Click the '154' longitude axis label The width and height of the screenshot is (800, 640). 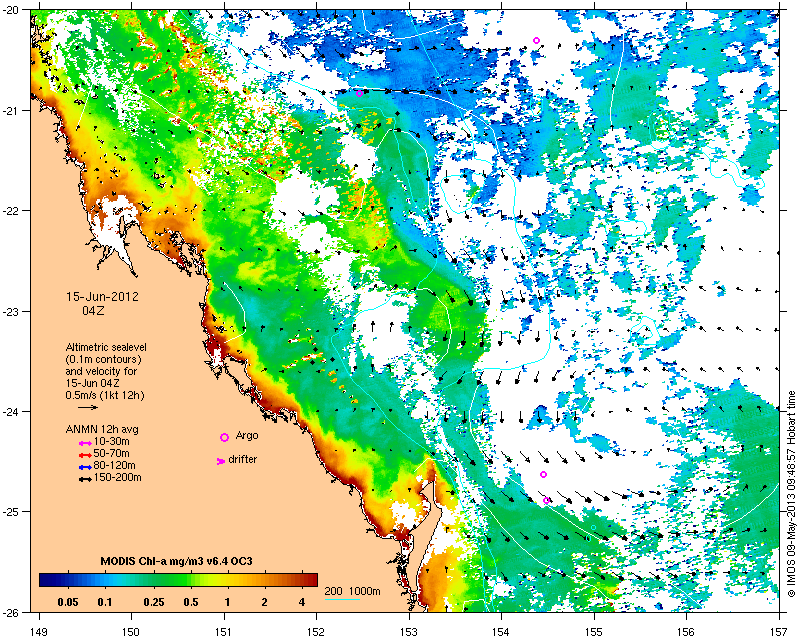pos(502,631)
